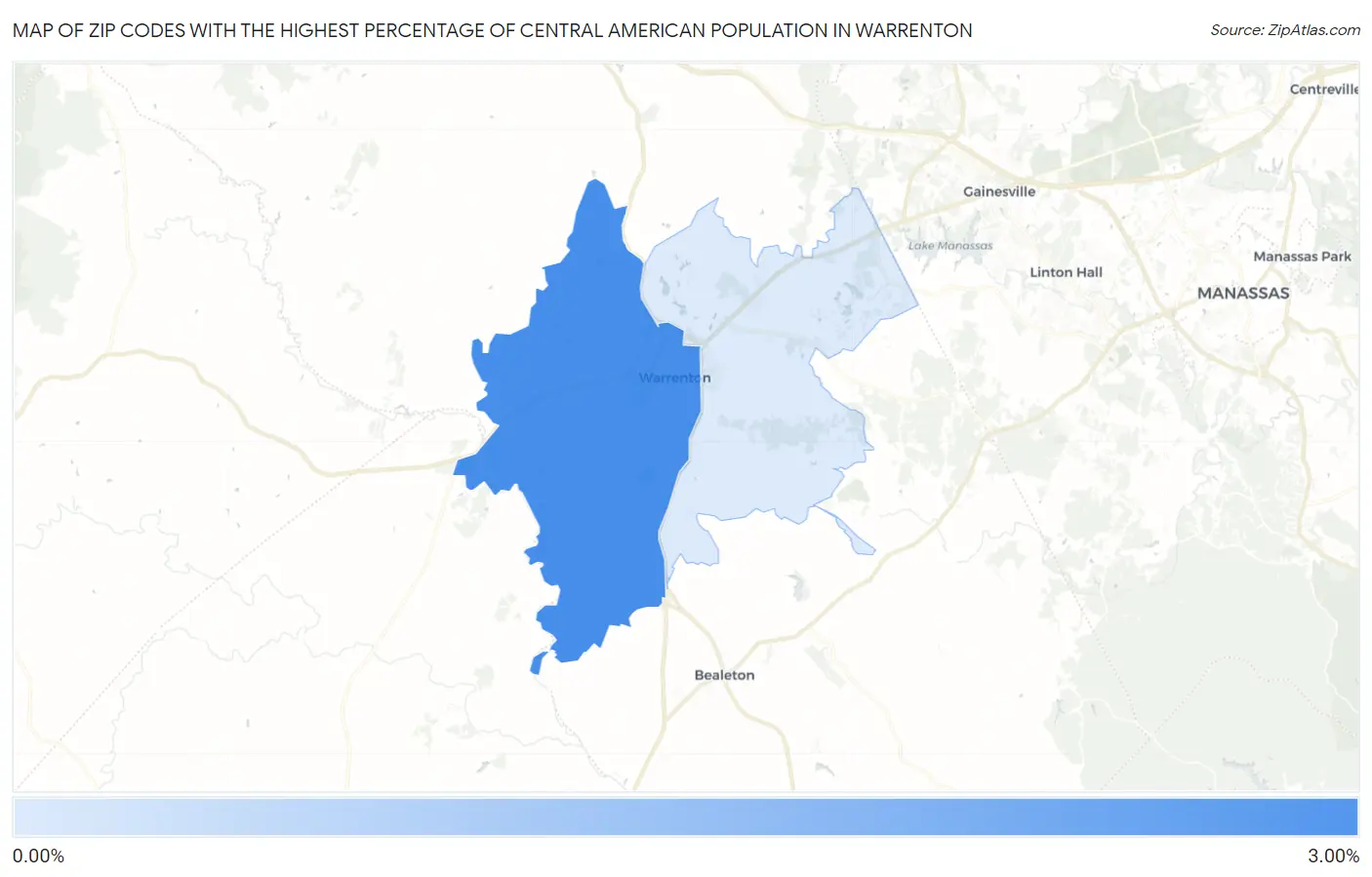The image size is (1372, 877).
Task: Click the Gainesville map label
Action: [999, 191]
